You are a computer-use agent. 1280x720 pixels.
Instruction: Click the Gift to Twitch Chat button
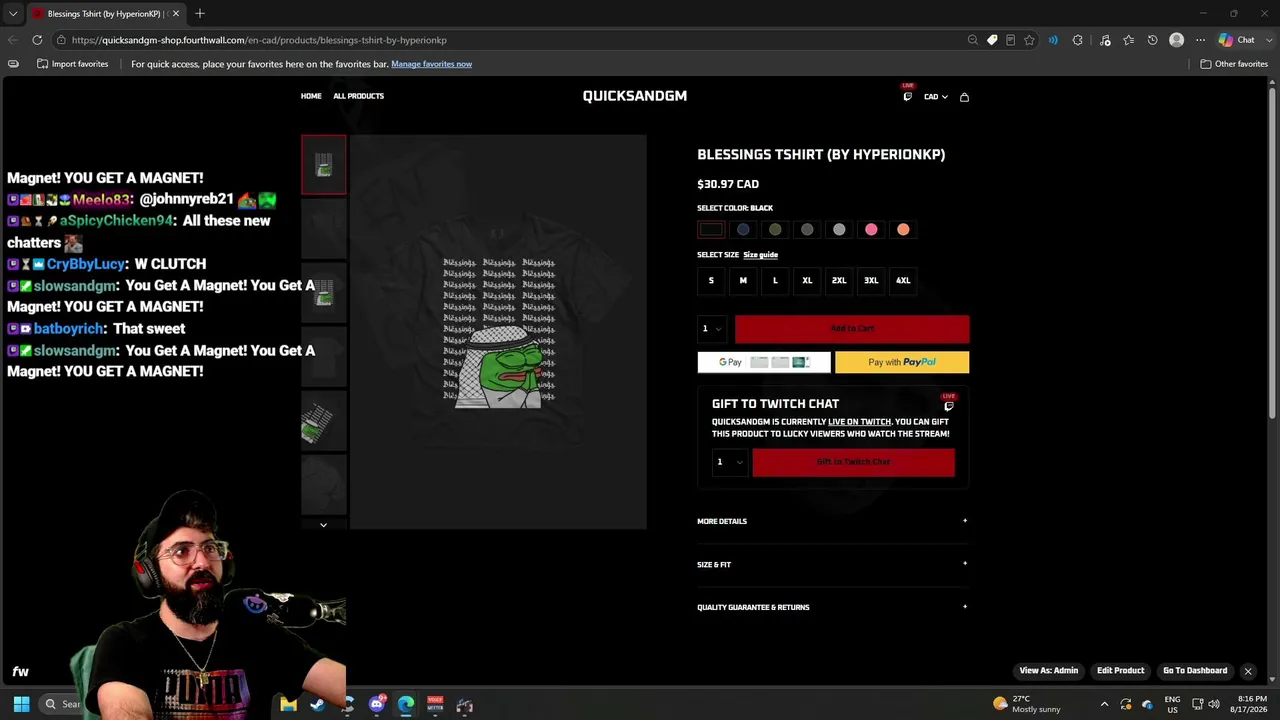click(x=853, y=462)
